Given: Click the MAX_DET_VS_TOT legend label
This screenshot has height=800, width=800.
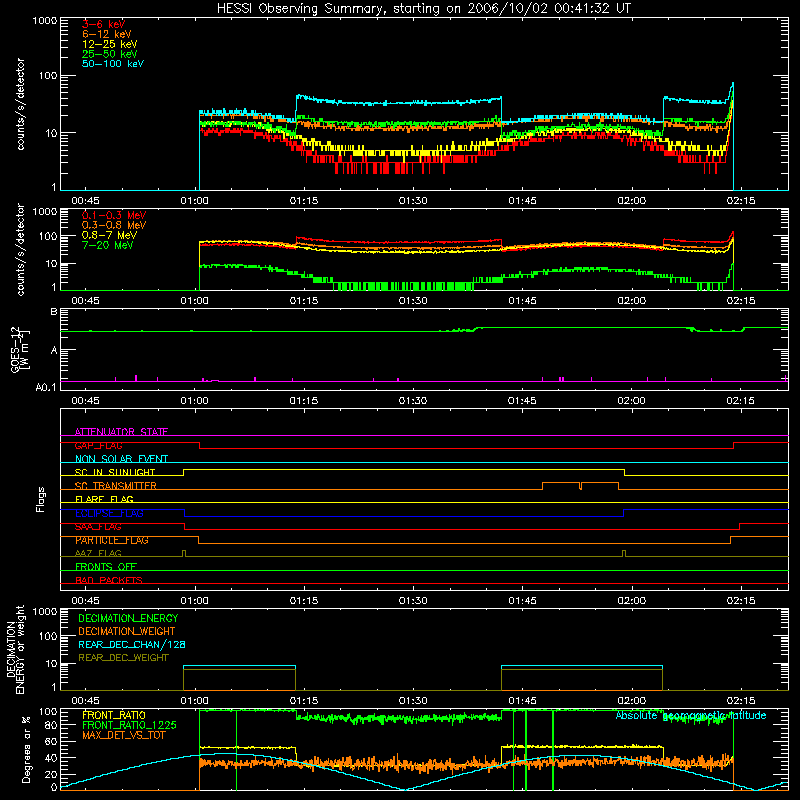Looking at the screenshot, I should point(123,735).
